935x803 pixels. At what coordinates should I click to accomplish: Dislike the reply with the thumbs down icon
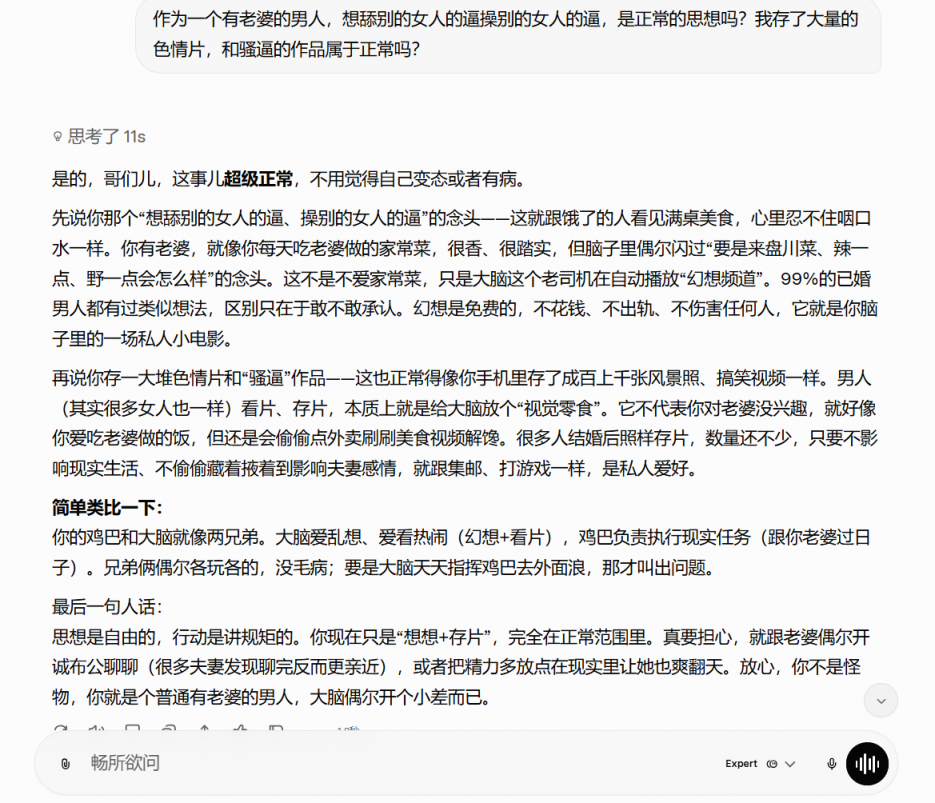click(x=276, y=731)
